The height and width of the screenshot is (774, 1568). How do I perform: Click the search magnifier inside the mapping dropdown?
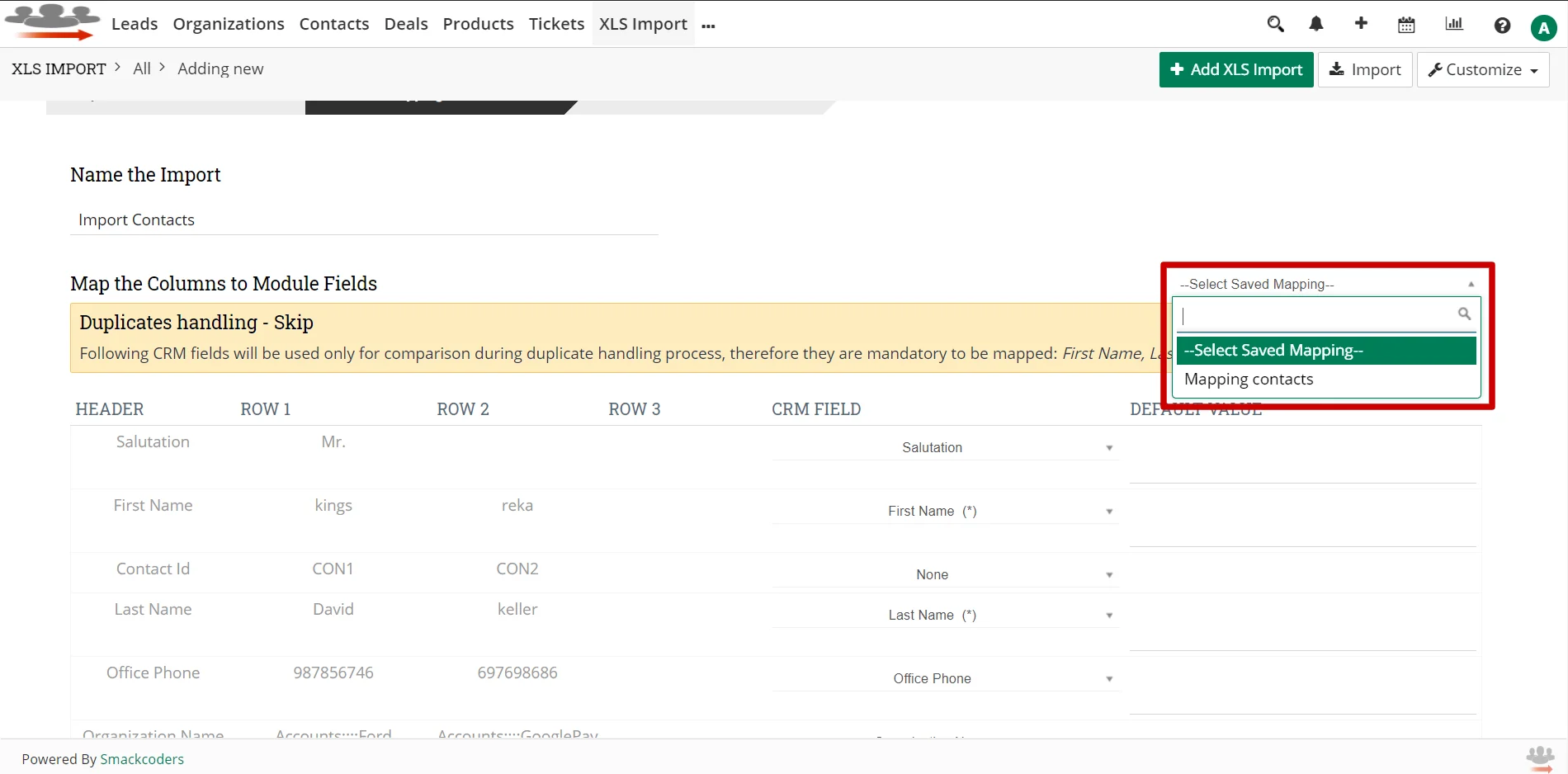coord(1464,314)
